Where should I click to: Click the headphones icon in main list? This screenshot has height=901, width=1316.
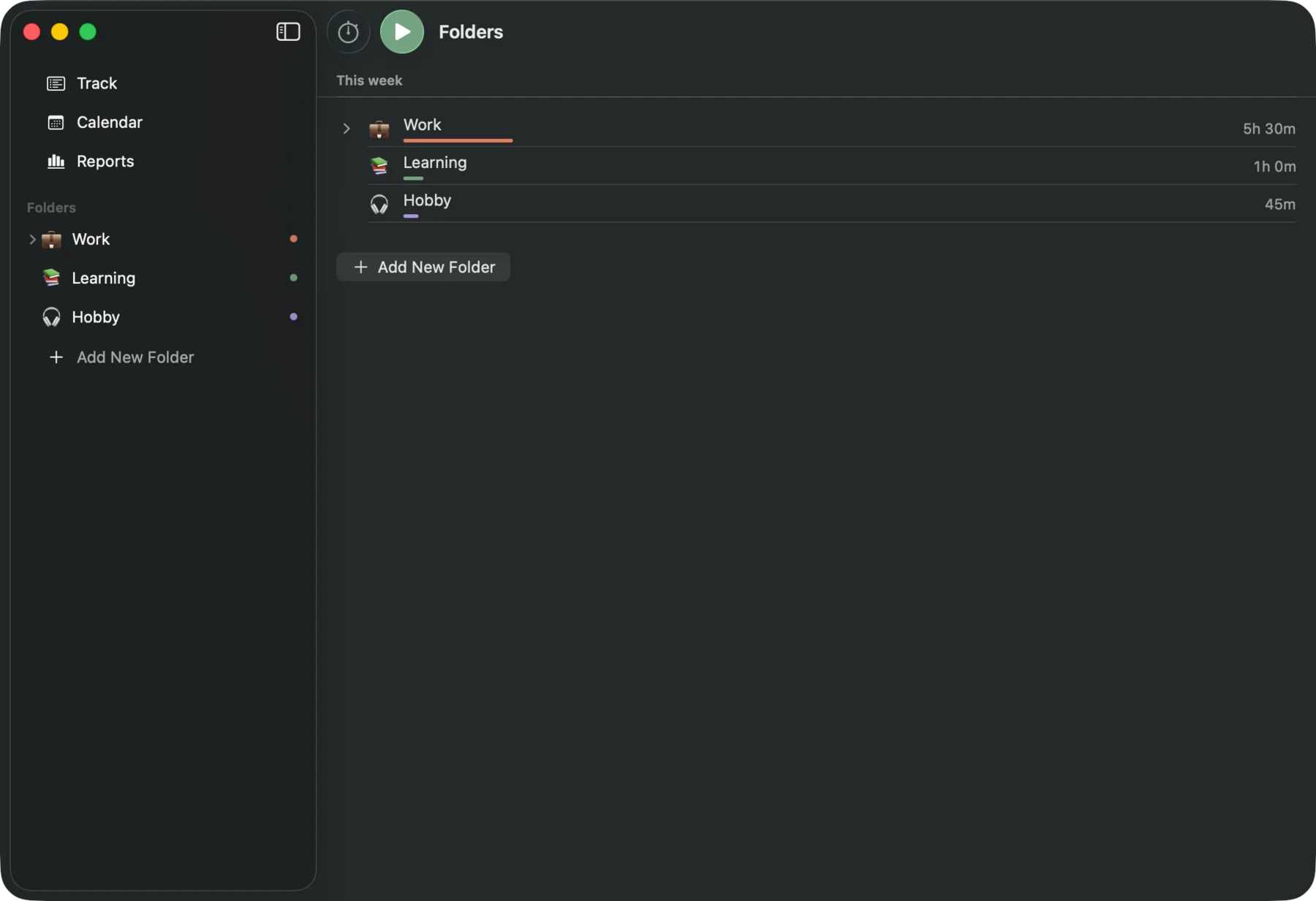click(x=379, y=204)
